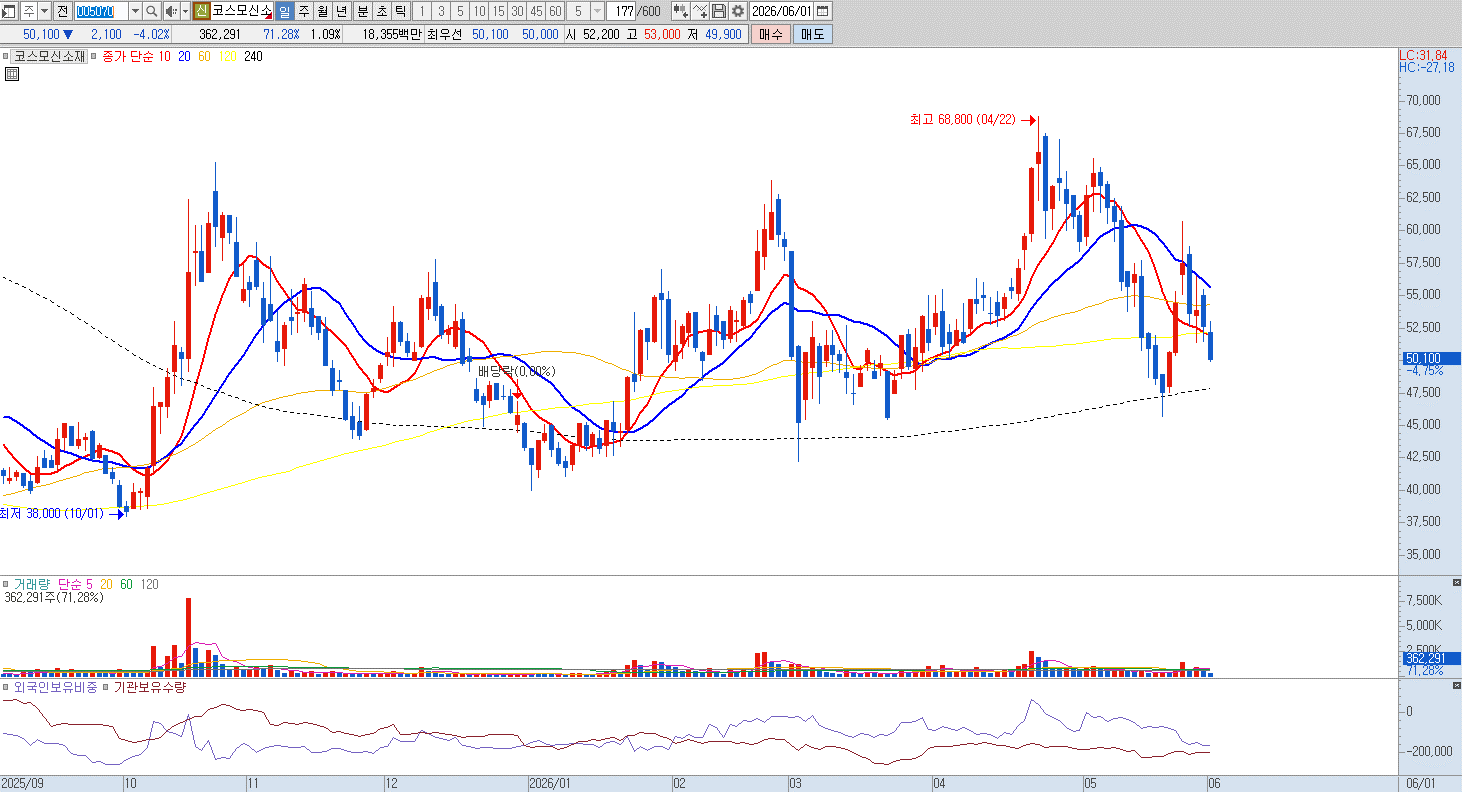Click the stock code input field
Viewport: 1462px width, 792px height.
101,11
